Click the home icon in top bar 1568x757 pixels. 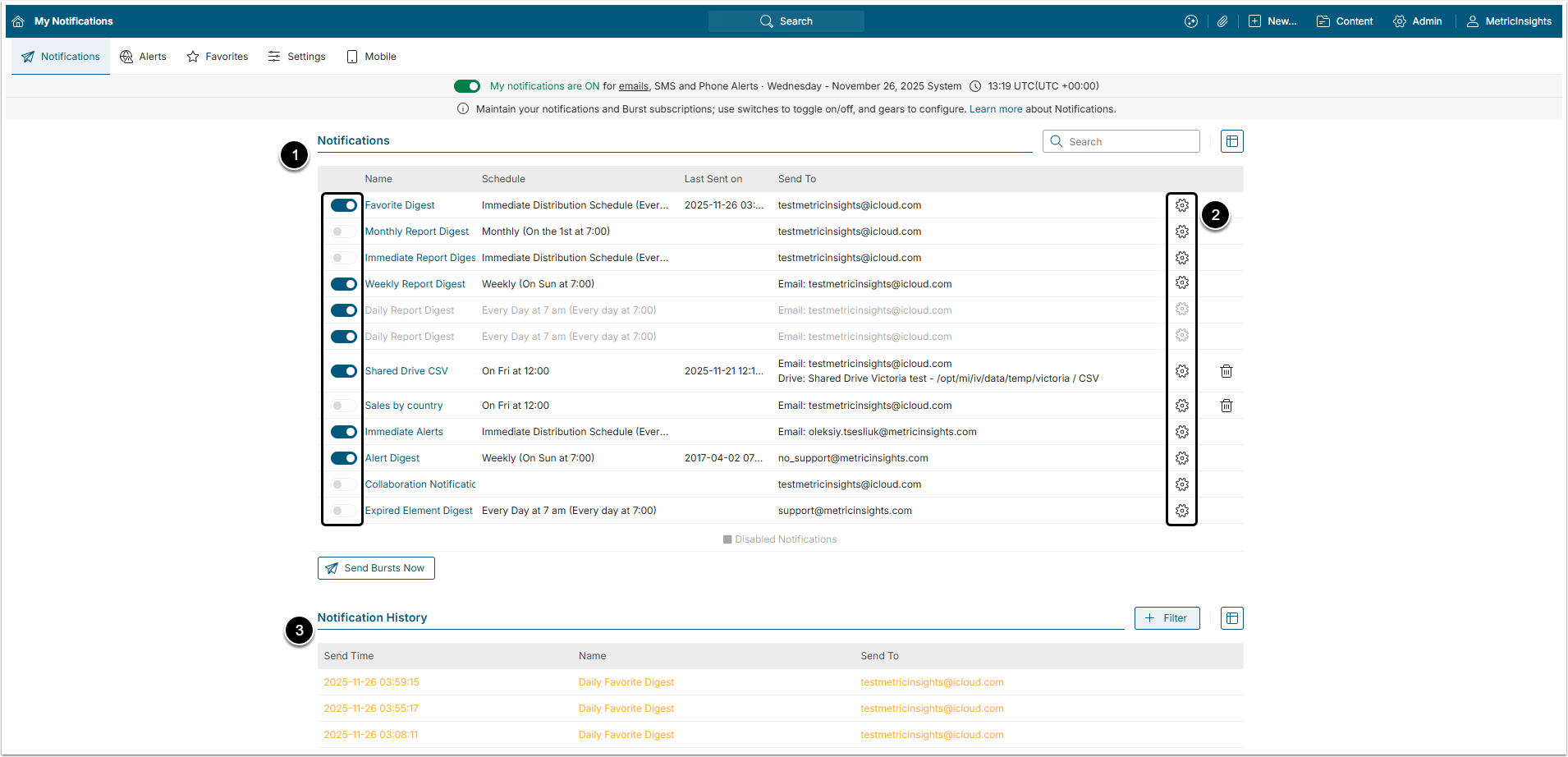pyautogui.click(x=18, y=21)
